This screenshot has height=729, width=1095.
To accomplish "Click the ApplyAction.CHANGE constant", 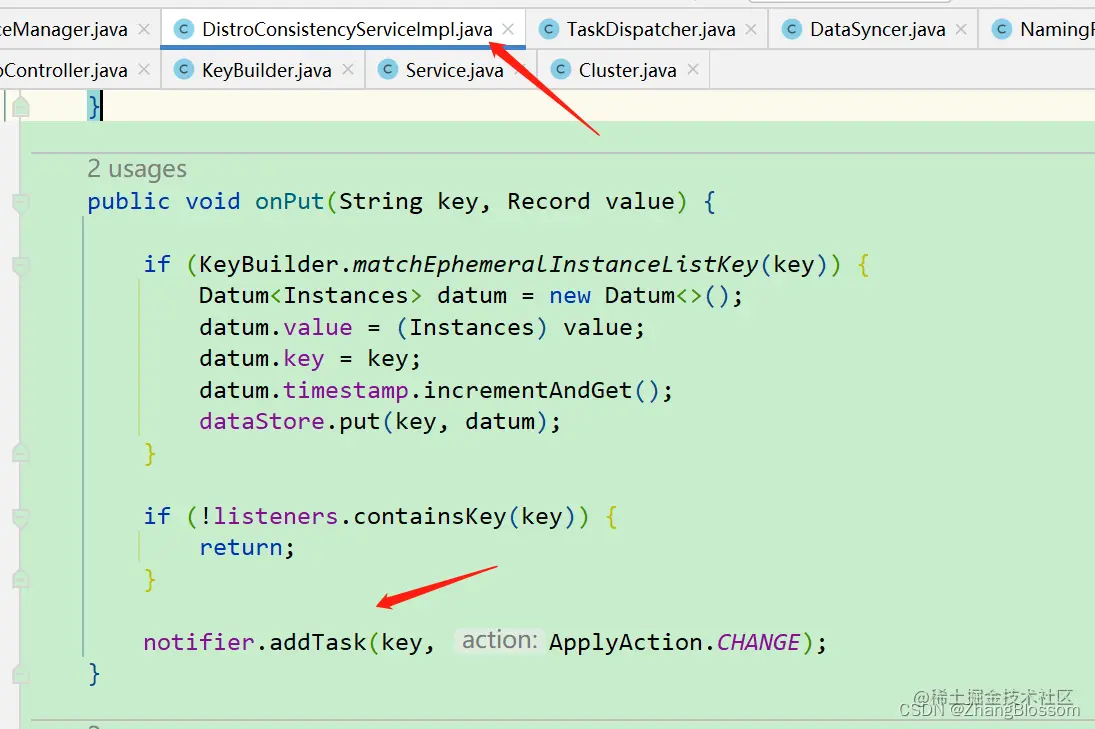I will pos(675,642).
